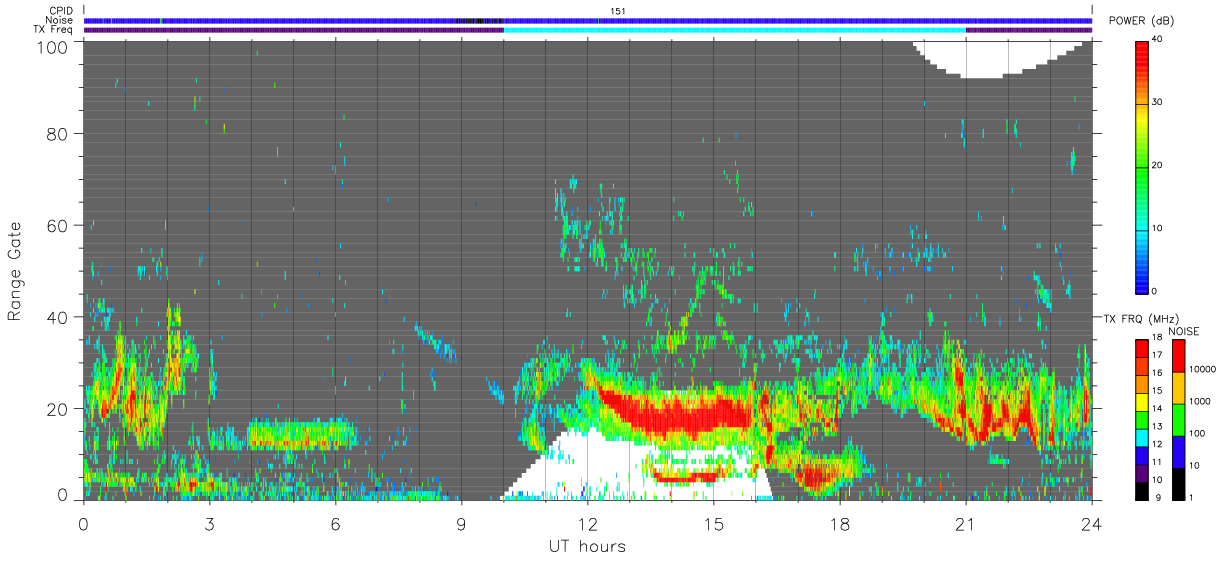Click the 40 label on the power colorbar

[1158, 40]
